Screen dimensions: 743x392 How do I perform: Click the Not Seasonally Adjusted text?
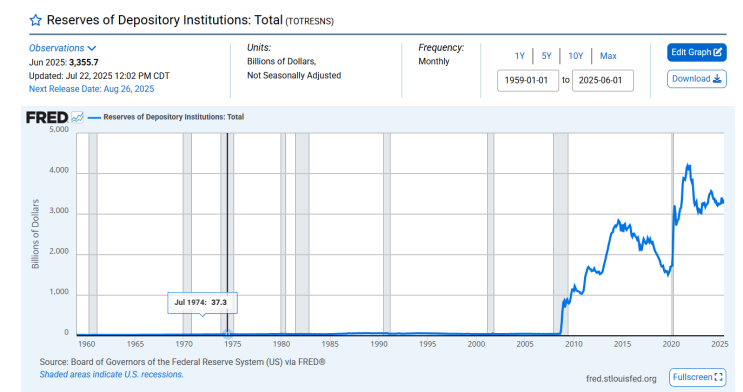(x=294, y=75)
